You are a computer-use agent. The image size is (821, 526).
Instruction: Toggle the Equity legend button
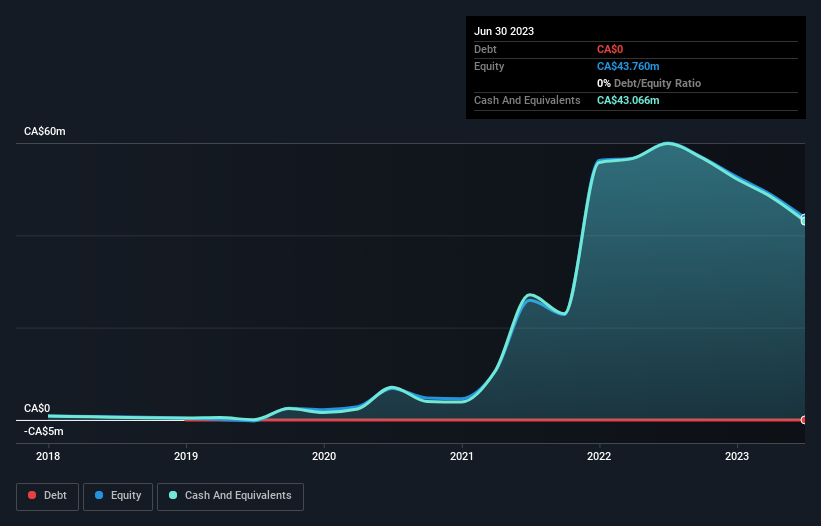(x=118, y=496)
